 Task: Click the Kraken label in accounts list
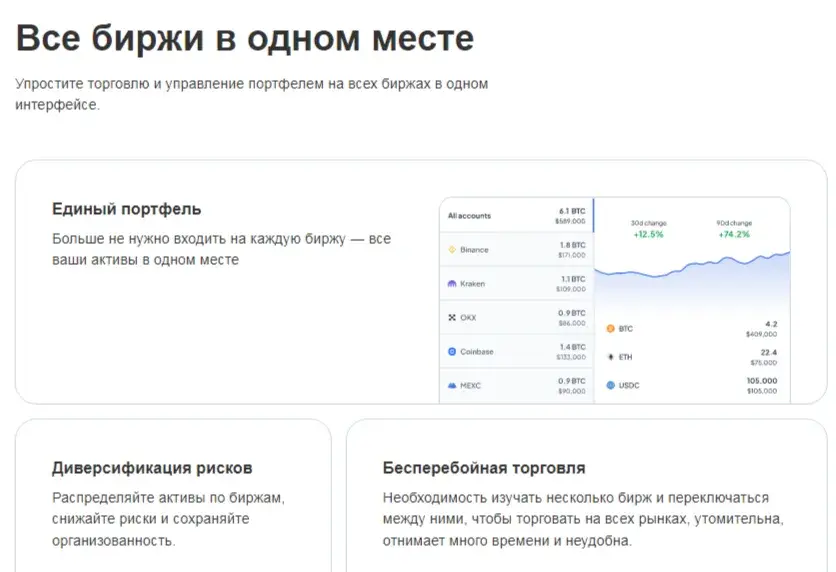472,284
